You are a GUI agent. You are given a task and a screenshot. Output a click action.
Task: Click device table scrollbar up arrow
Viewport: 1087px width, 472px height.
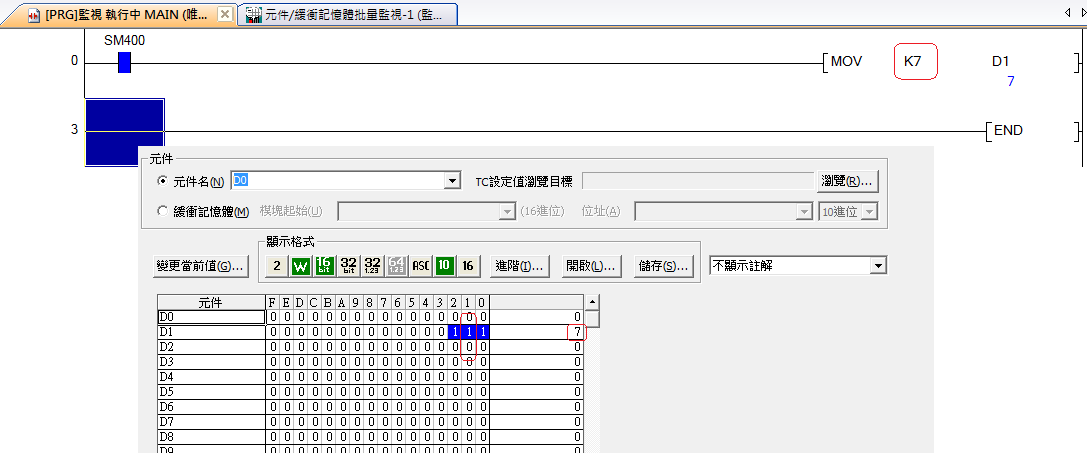coord(592,302)
